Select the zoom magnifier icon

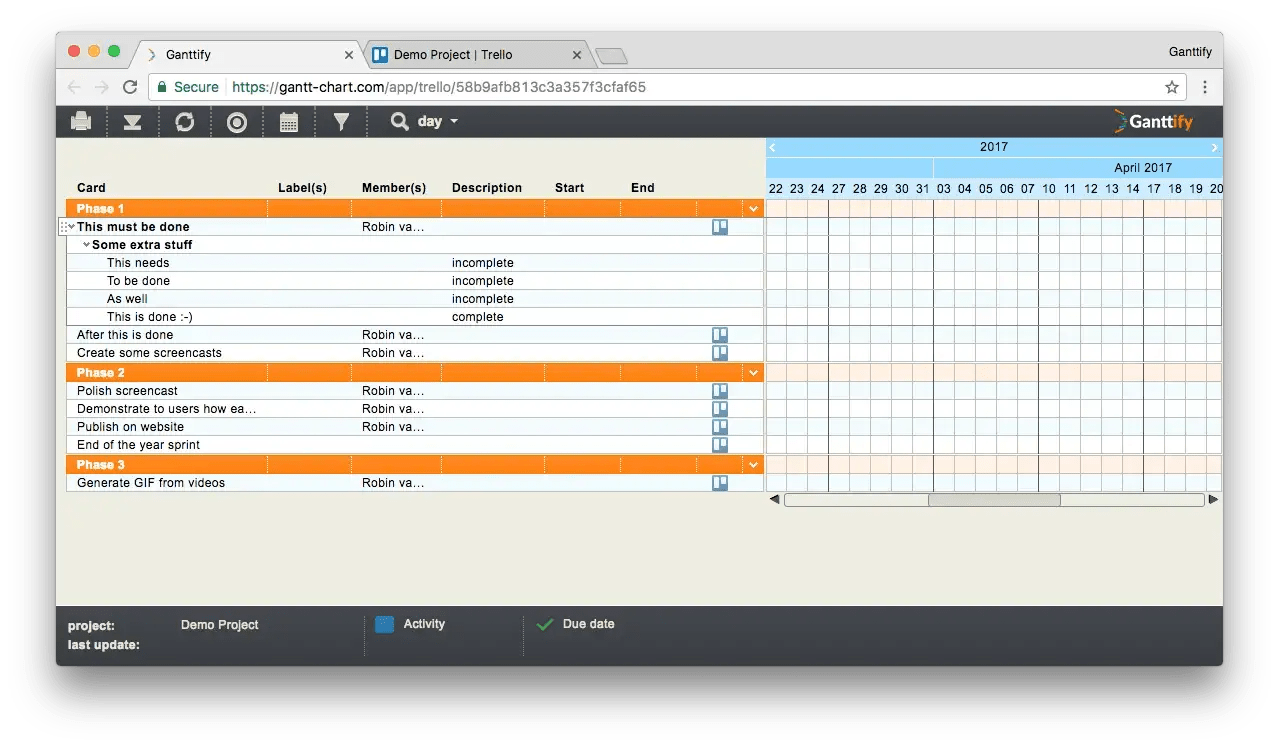(398, 121)
